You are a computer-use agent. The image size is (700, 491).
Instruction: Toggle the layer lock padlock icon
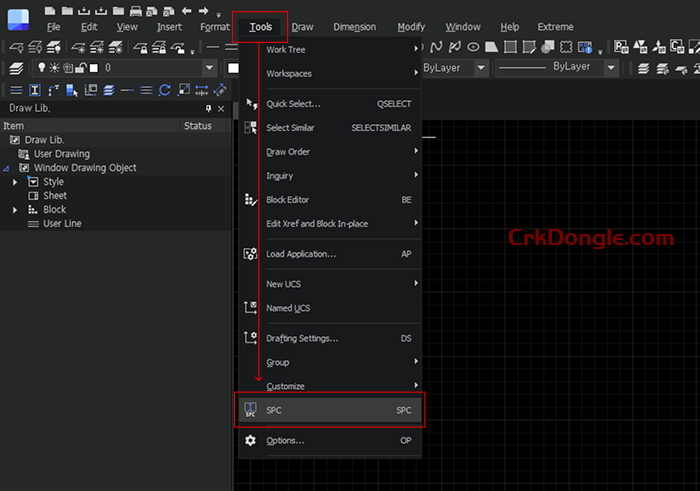(x=80, y=68)
